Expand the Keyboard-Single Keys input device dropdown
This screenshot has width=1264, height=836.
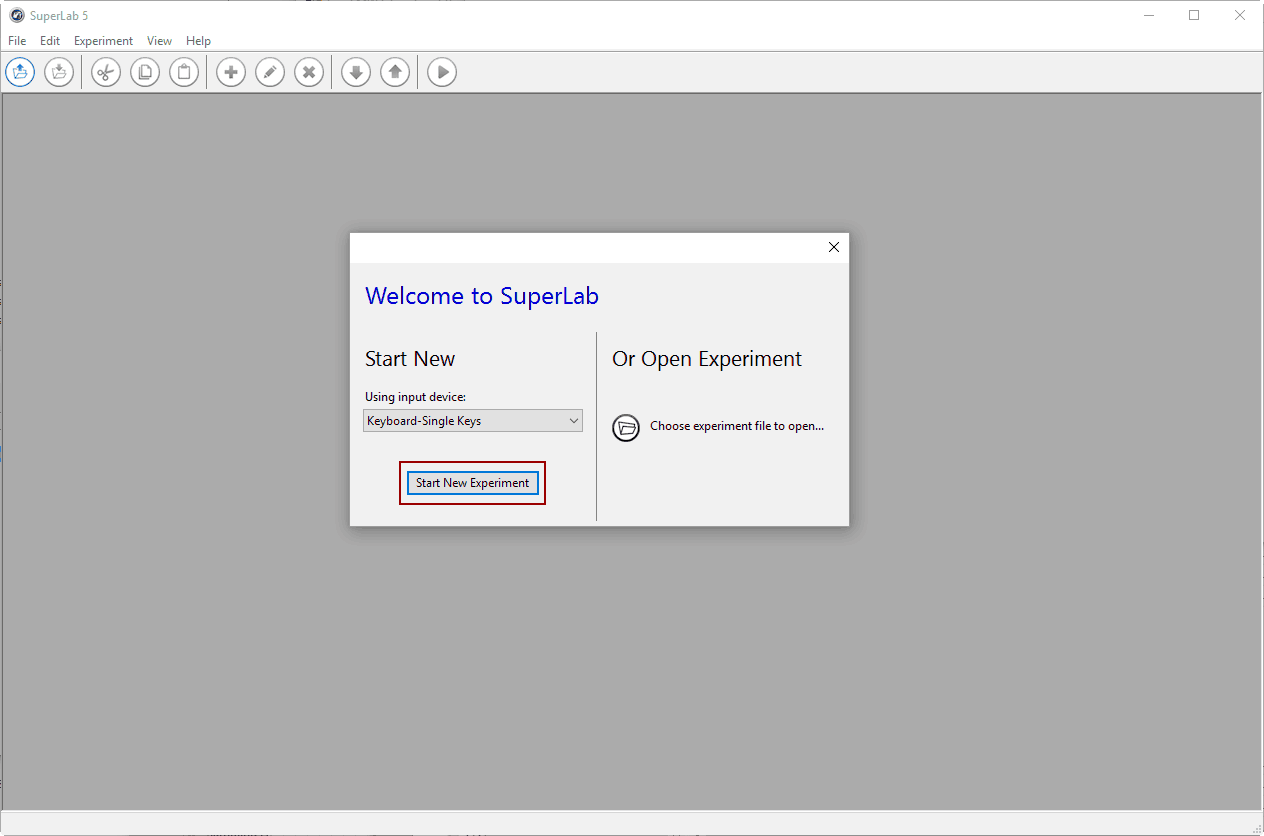[x=473, y=421]
